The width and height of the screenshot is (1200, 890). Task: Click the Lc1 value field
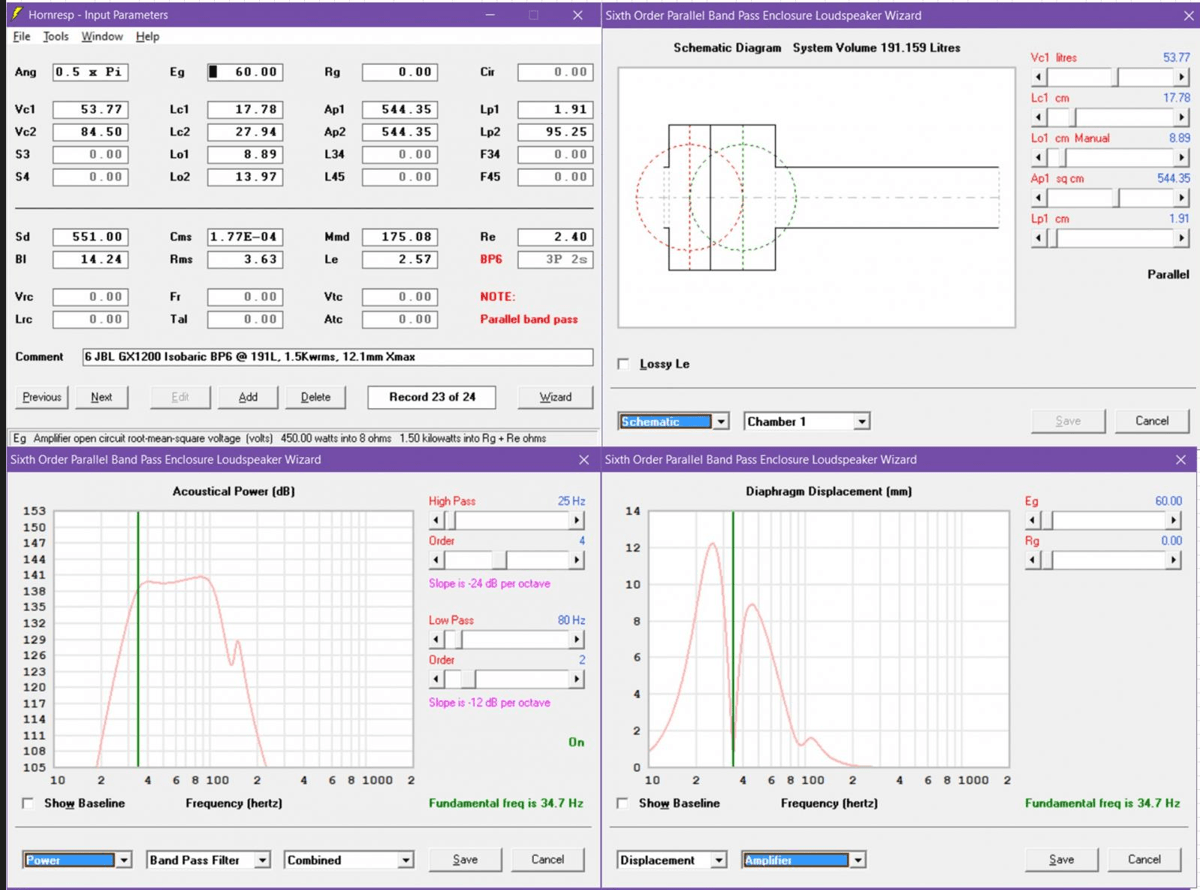pos(244,109)
